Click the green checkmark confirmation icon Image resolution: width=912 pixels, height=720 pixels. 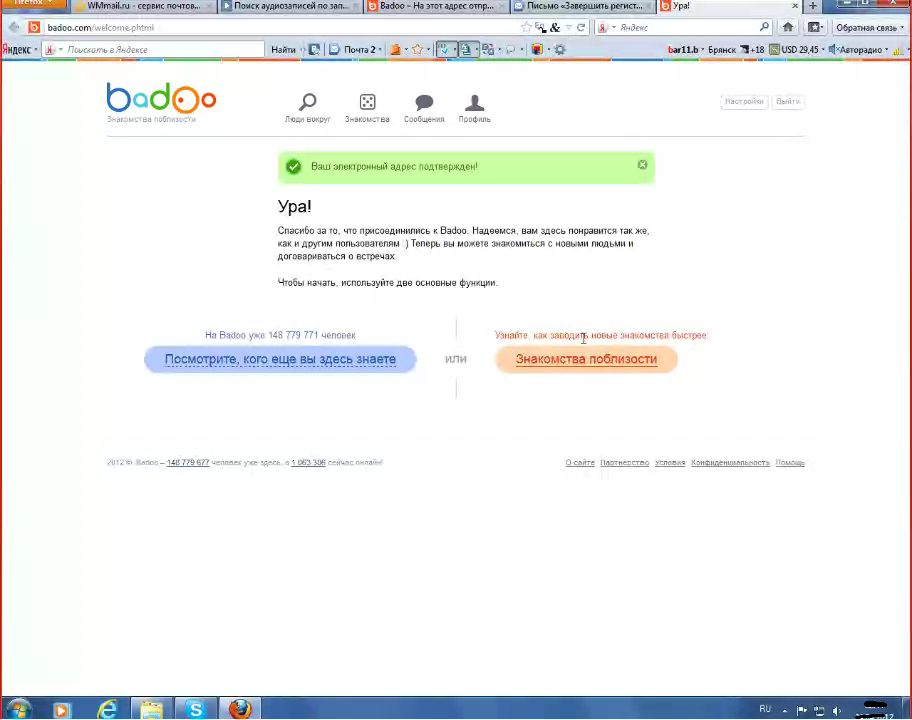pos(294,167)
